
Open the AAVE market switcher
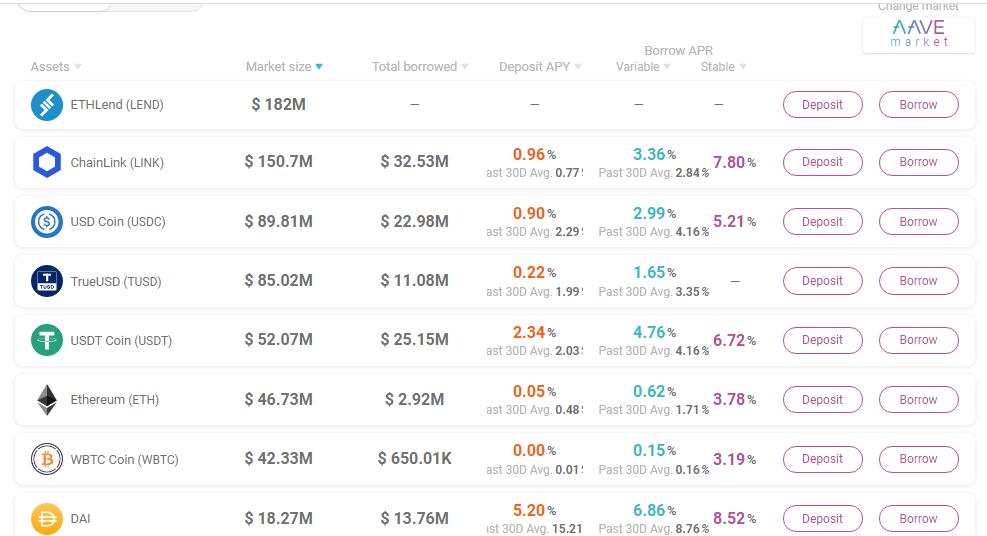coord(919,33)
